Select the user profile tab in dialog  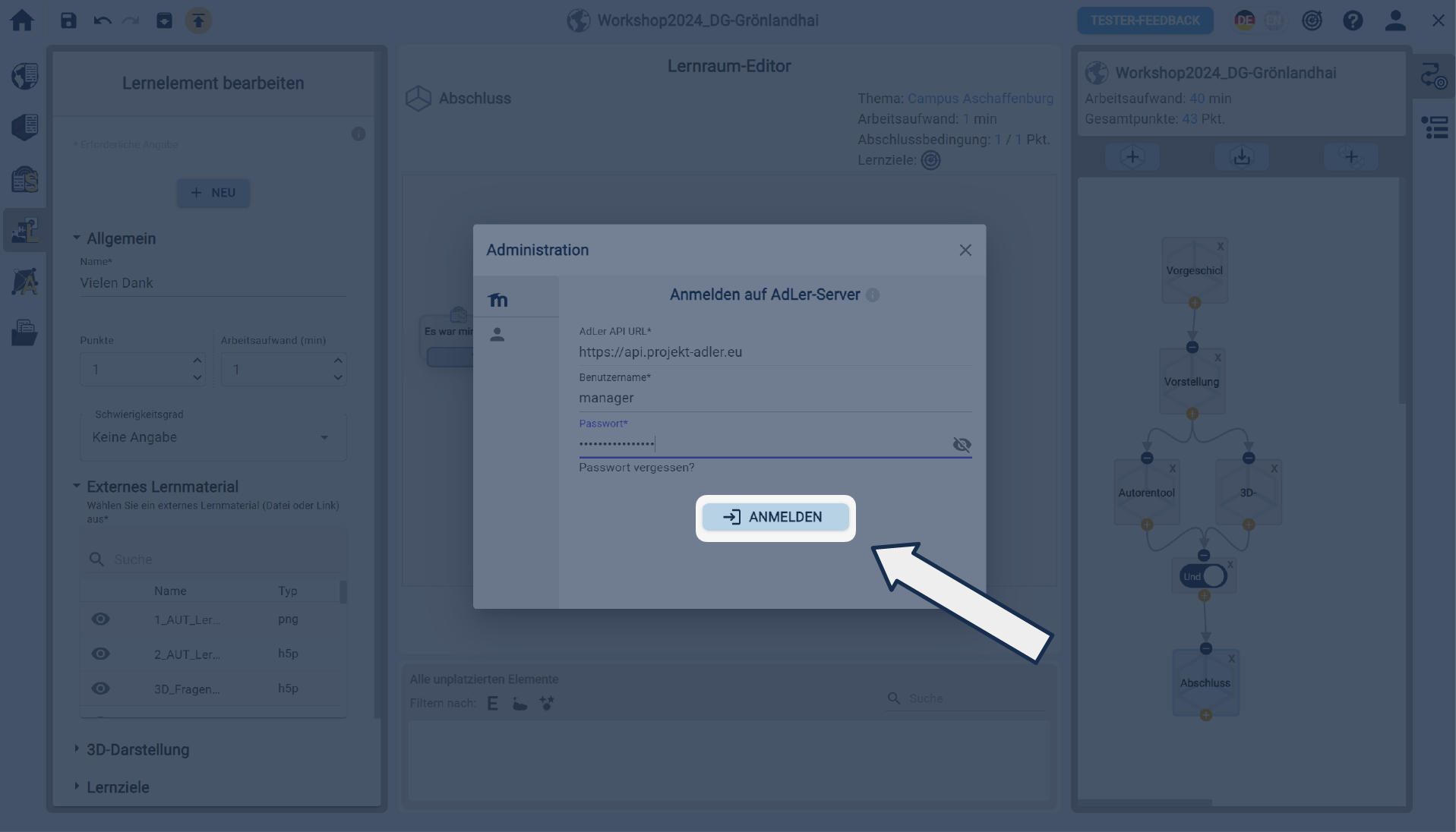(x=497, y=335)
